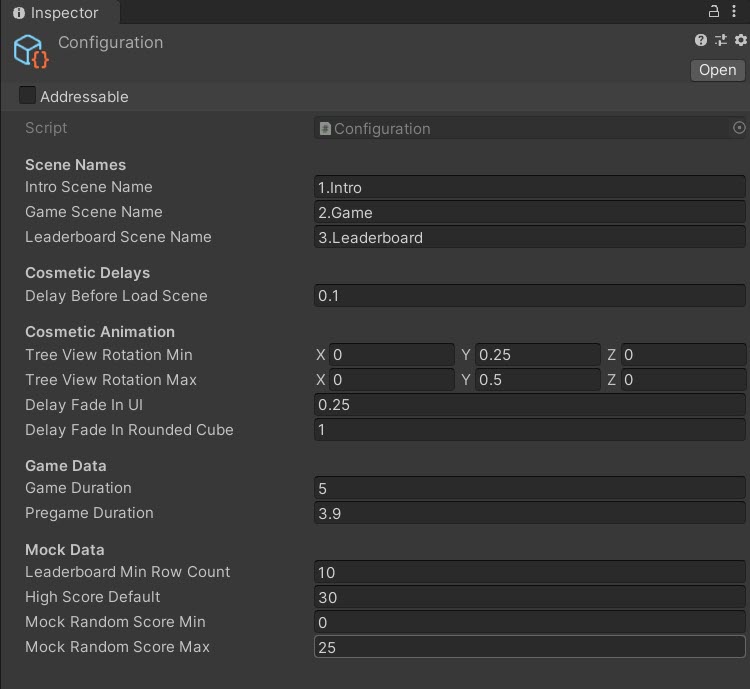Enable the Addressable checkbox
The width and height of the screenshot is (750, 689).
coord(28,96)
